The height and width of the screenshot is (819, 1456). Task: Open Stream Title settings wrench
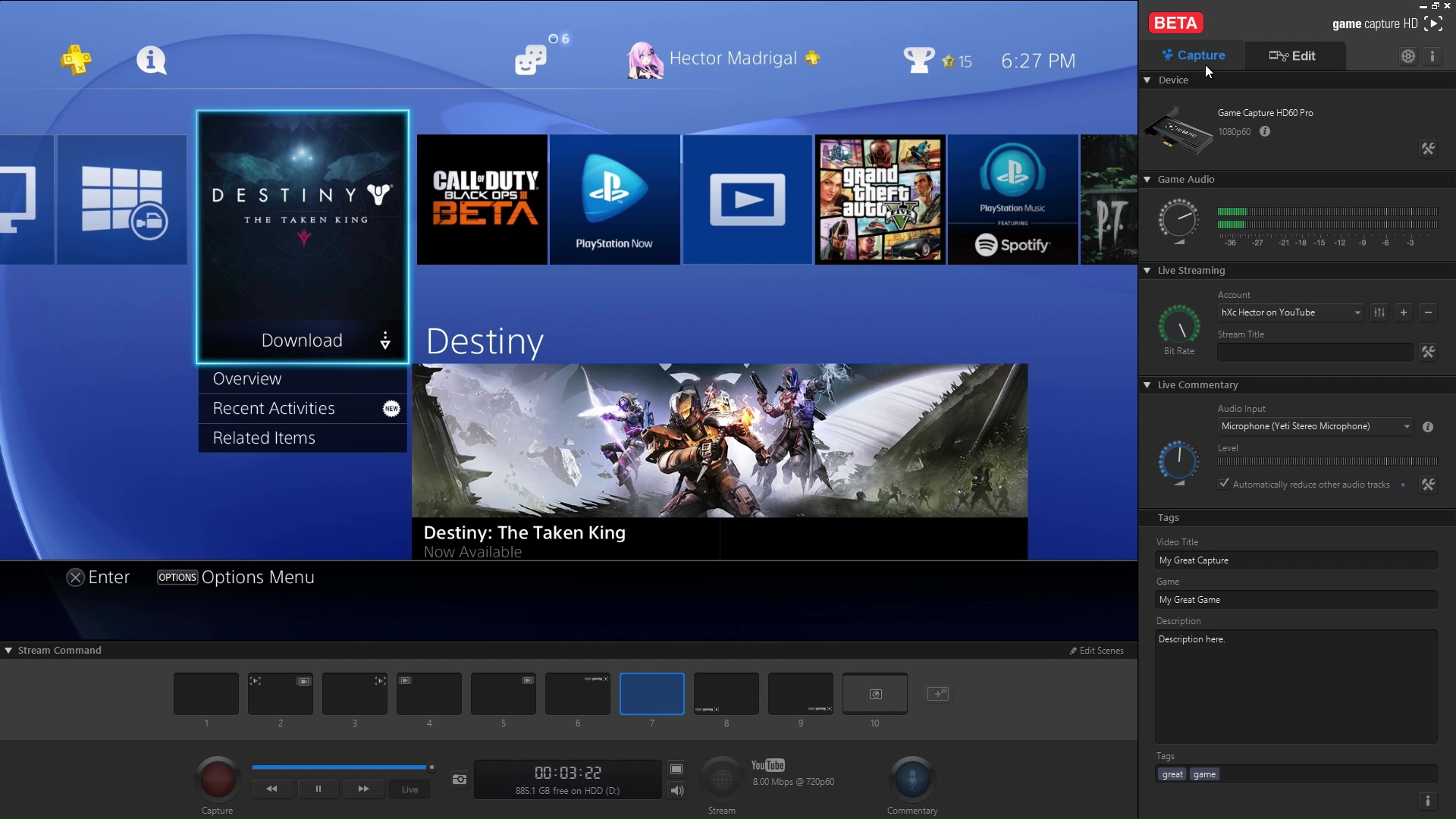point(1428,352)
